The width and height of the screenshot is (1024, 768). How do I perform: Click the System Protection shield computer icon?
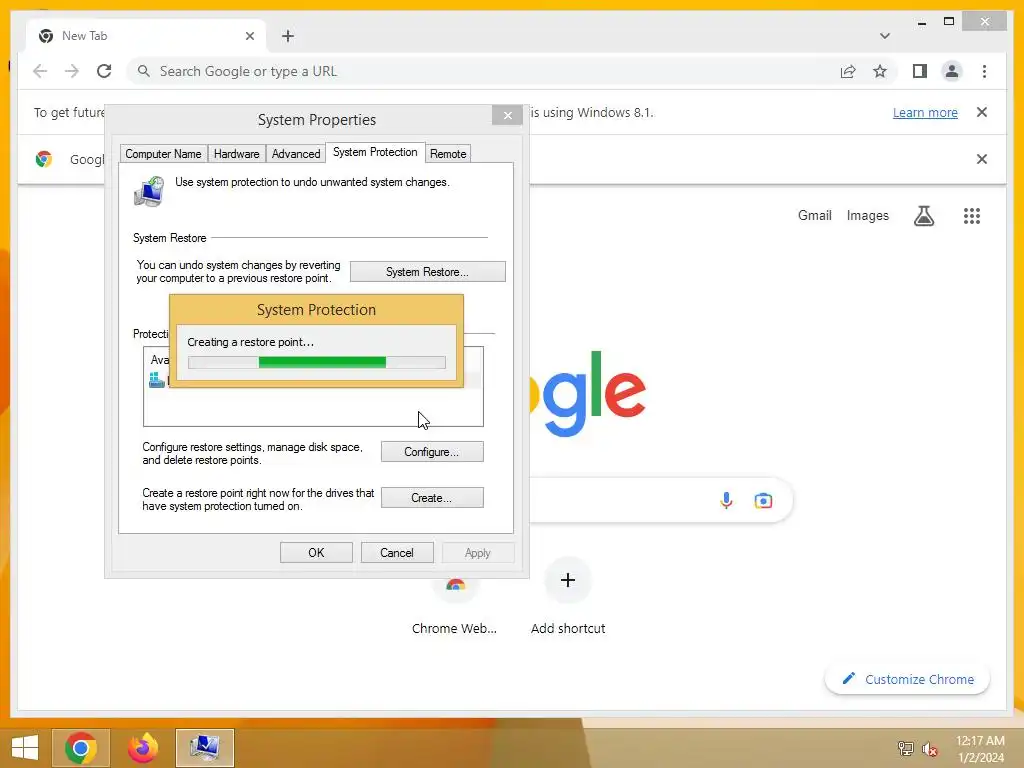pyautogui.click(x=150, y=191)
